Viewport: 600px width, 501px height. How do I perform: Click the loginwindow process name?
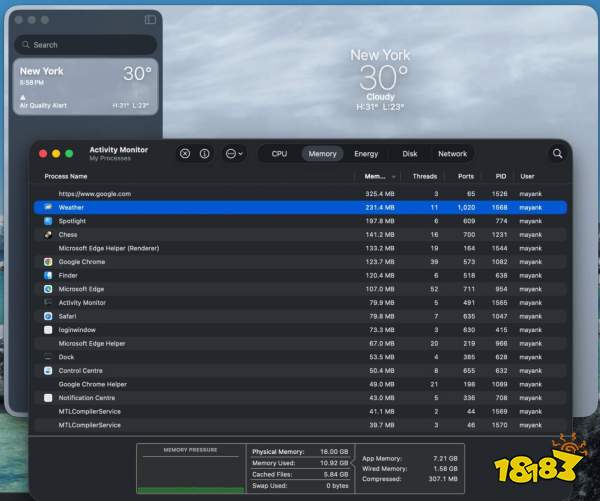[77, 330]
